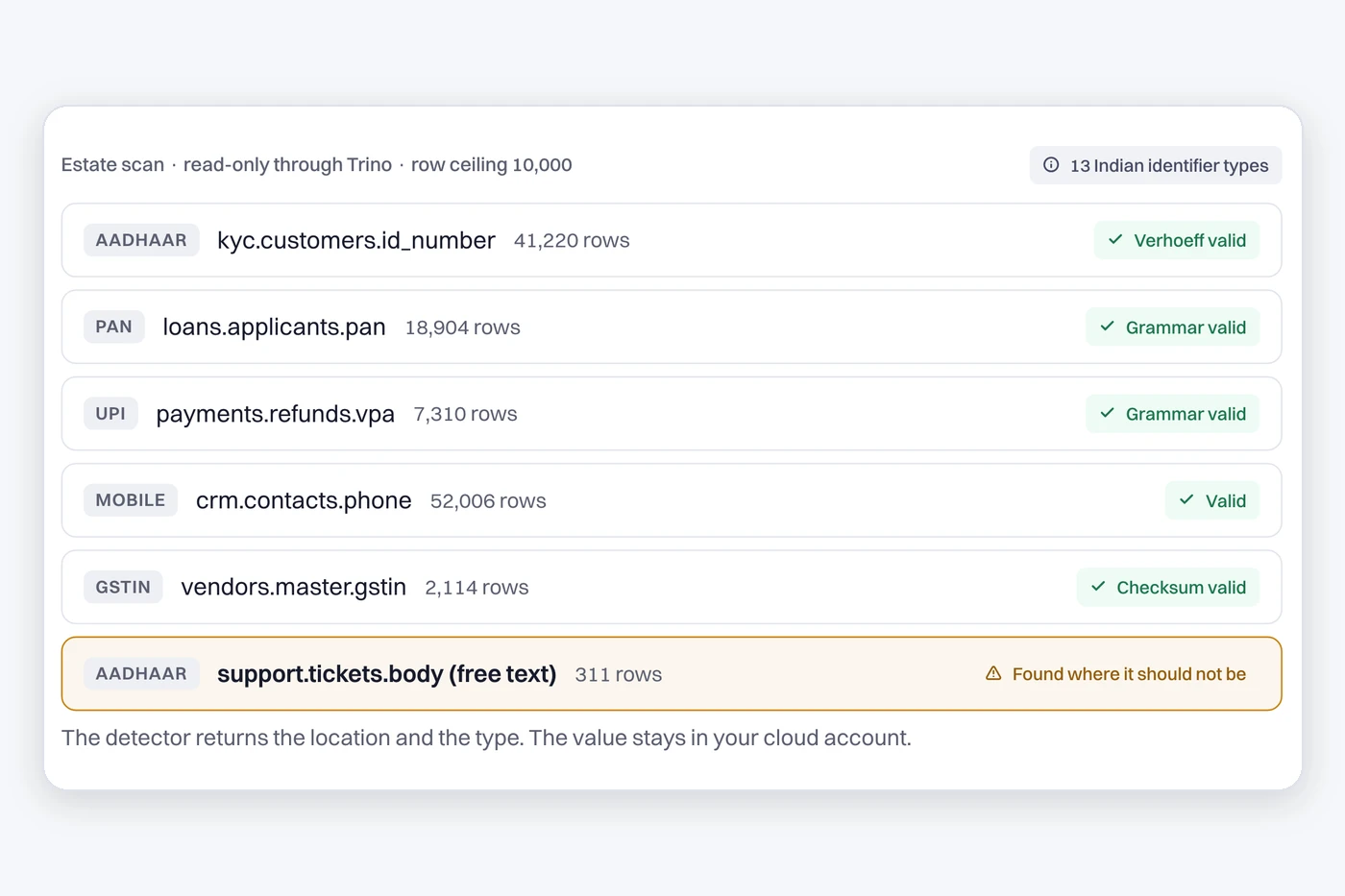1345x896 pixels.
Task: Open support.tickets.body (free text) entry
Action: pos(387,673)
